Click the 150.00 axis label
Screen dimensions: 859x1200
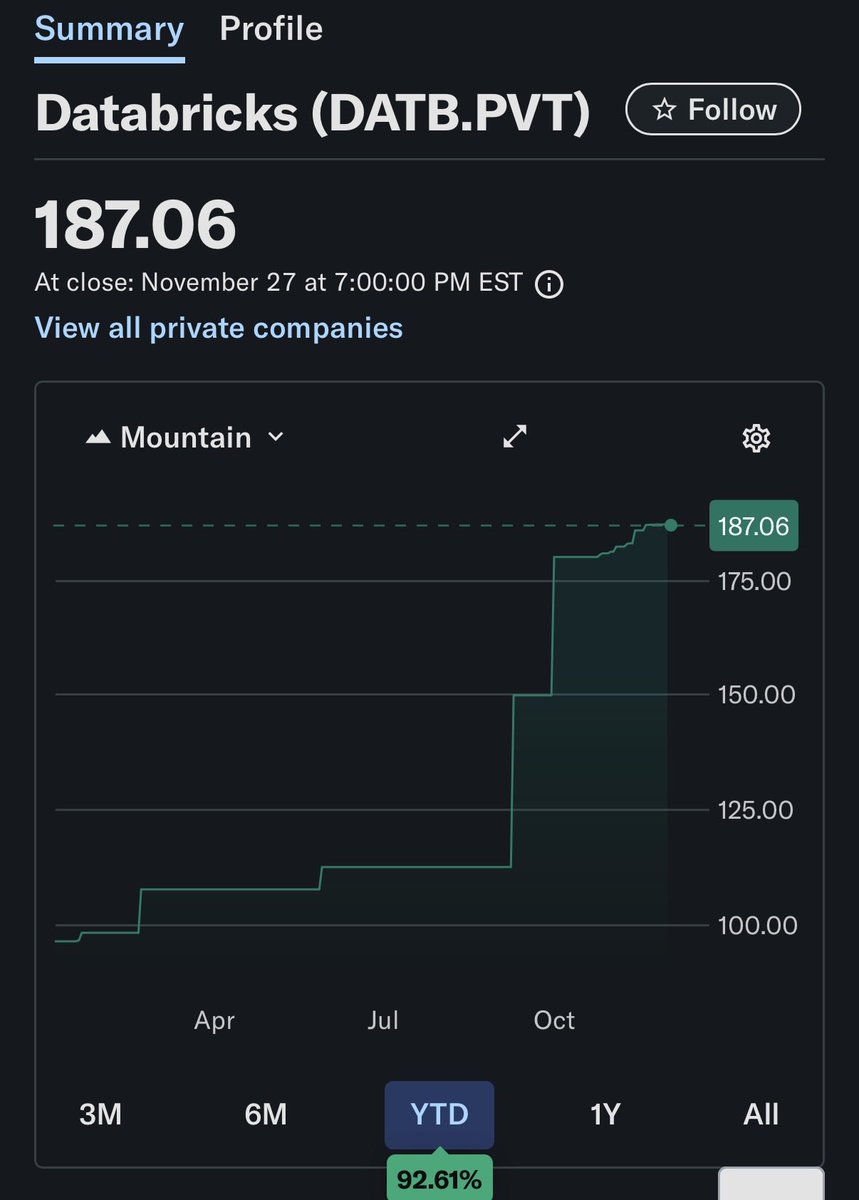pyautogui.click(x=757, y=695)
